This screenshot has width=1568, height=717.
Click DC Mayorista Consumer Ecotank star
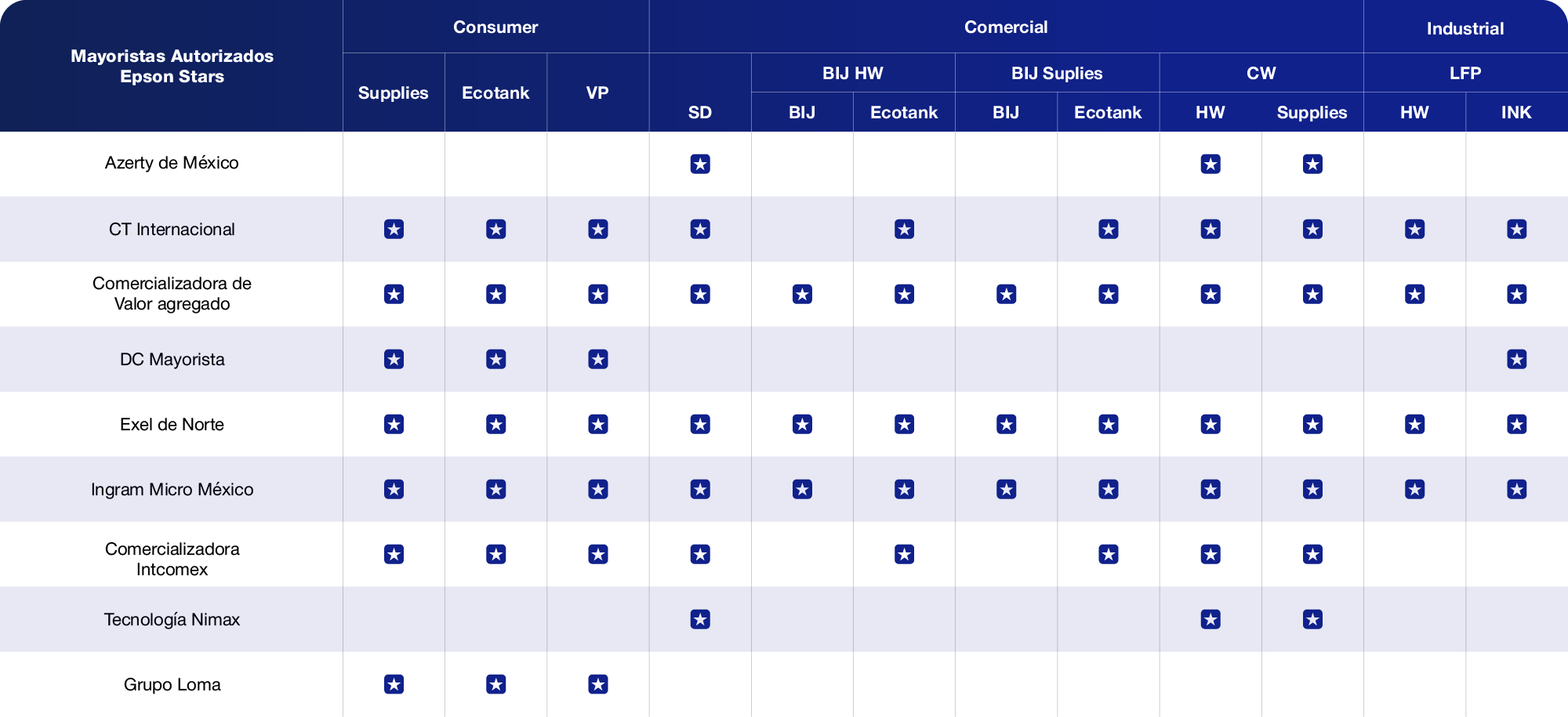click(x=495, y=359)
